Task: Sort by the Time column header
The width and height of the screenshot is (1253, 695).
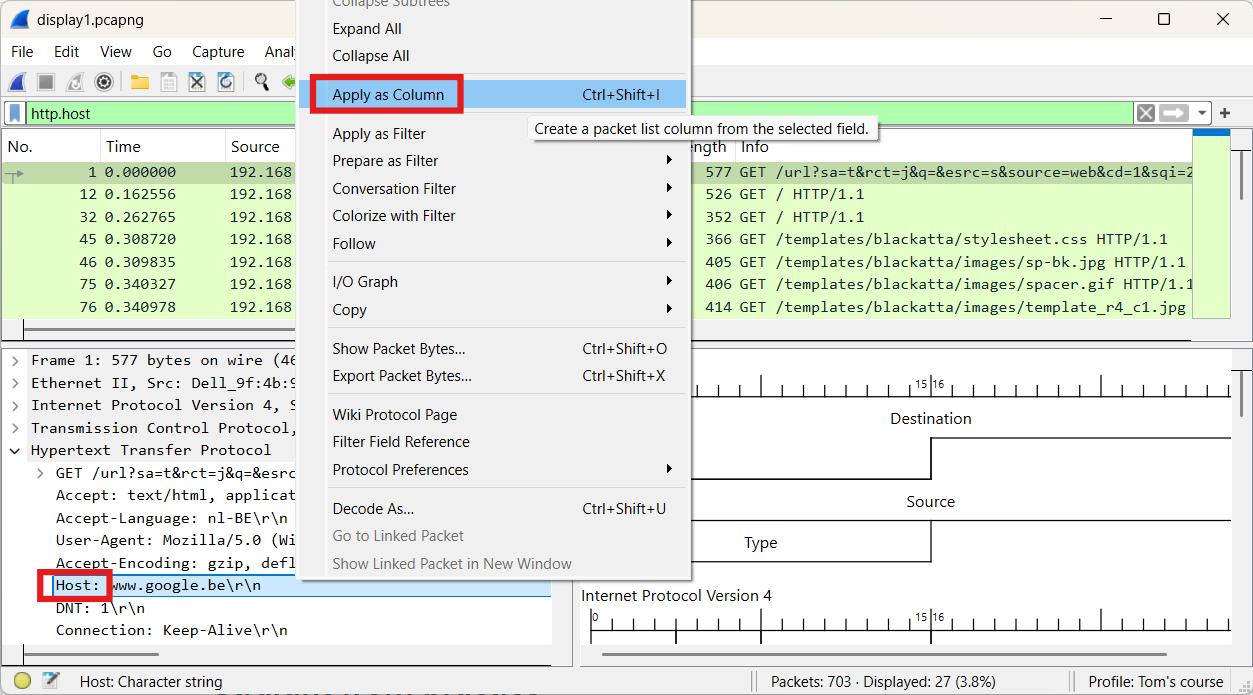Action: pos(162,147)
